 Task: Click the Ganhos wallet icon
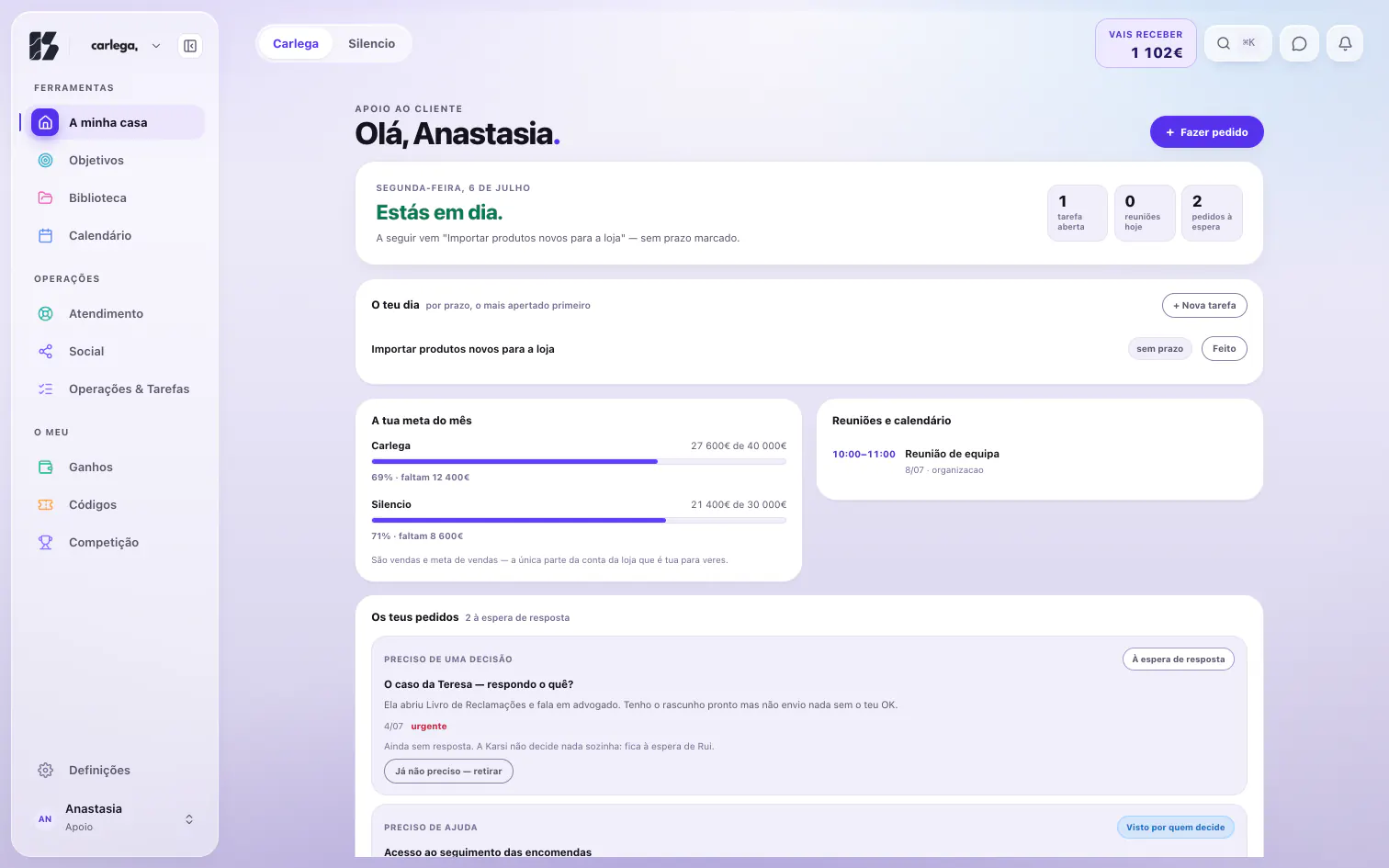[45, 467]
